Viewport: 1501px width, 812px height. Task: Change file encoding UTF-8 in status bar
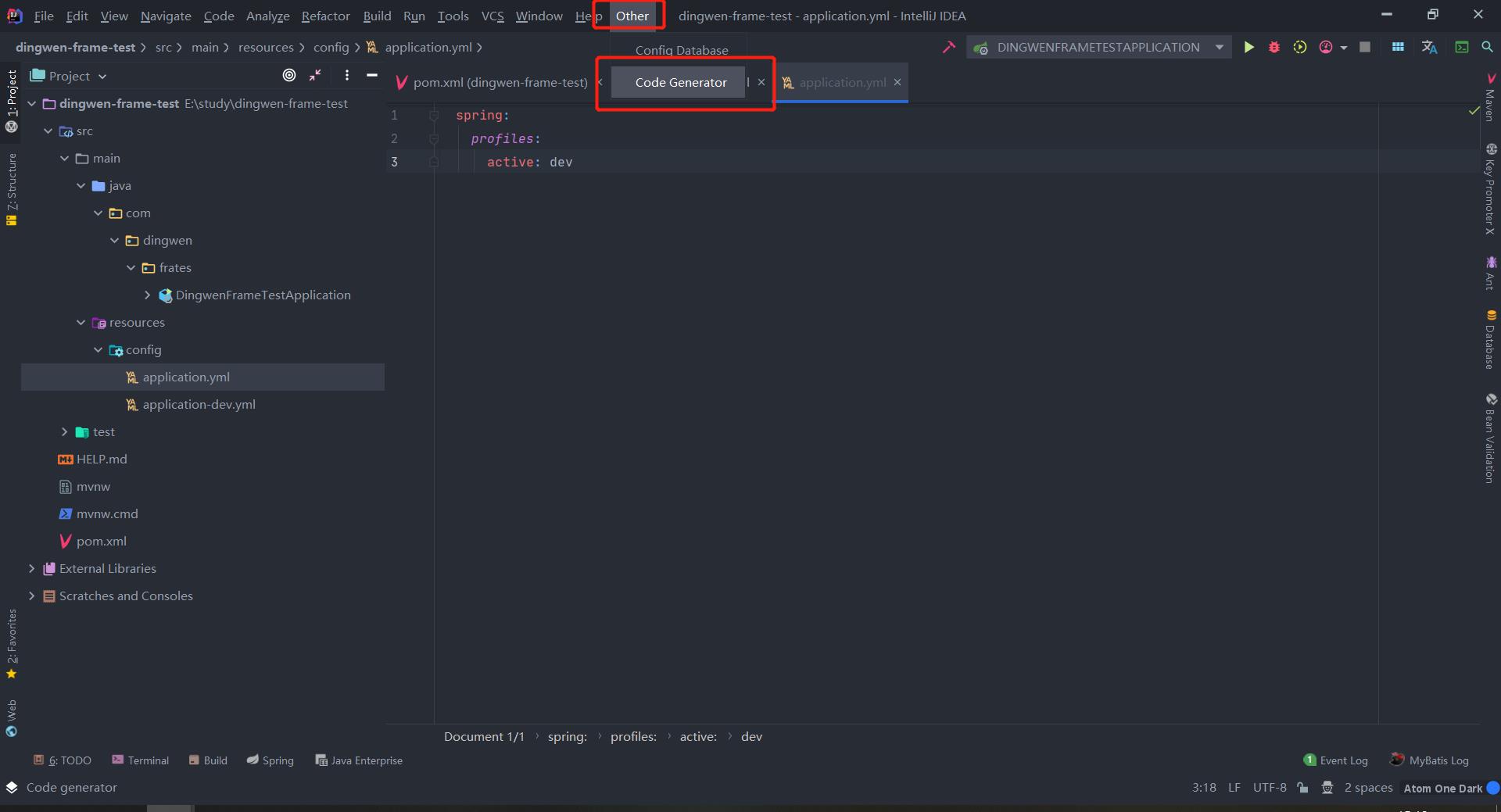(1270, 788)
